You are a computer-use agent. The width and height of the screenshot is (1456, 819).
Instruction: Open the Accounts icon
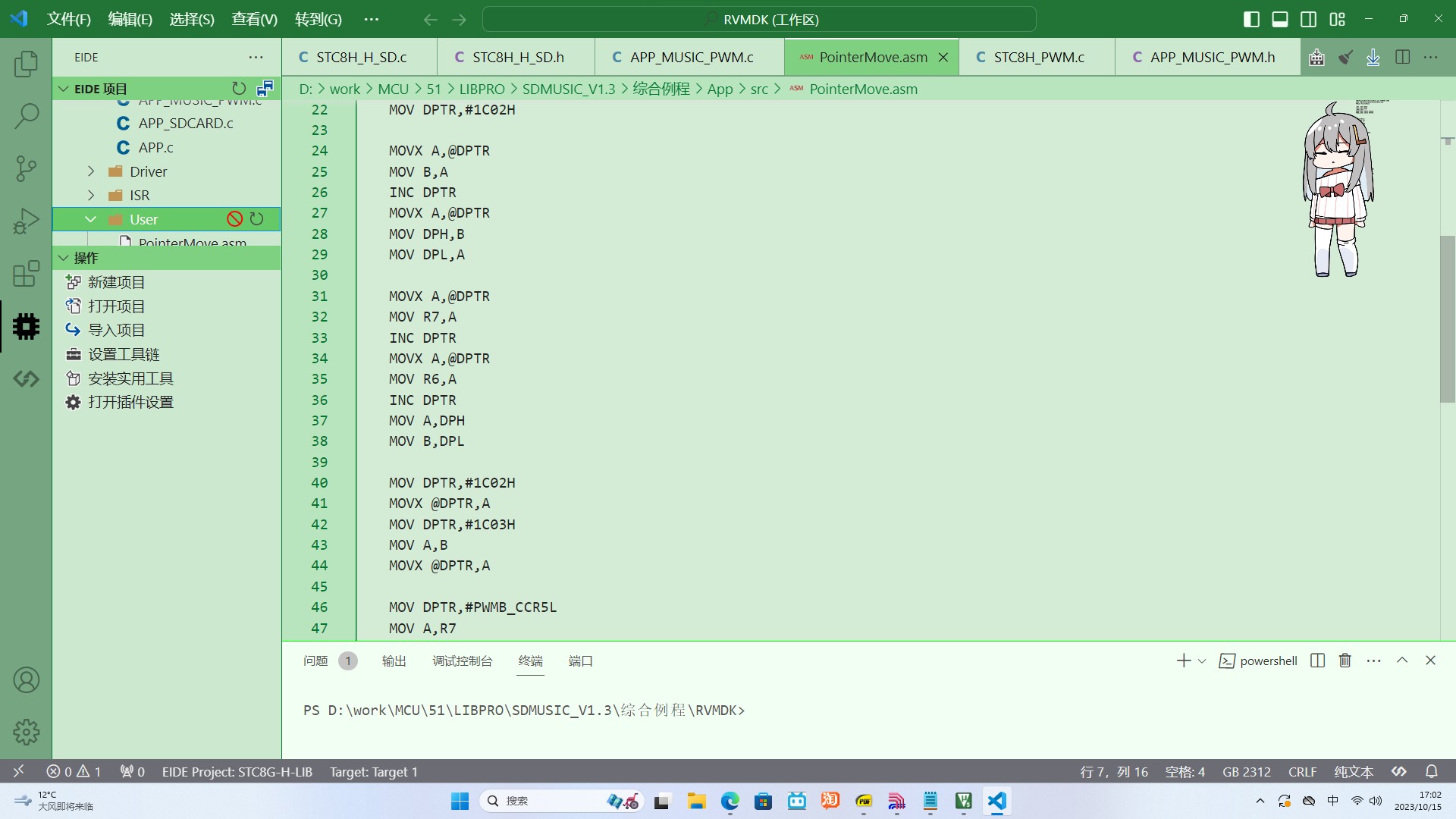26,680
